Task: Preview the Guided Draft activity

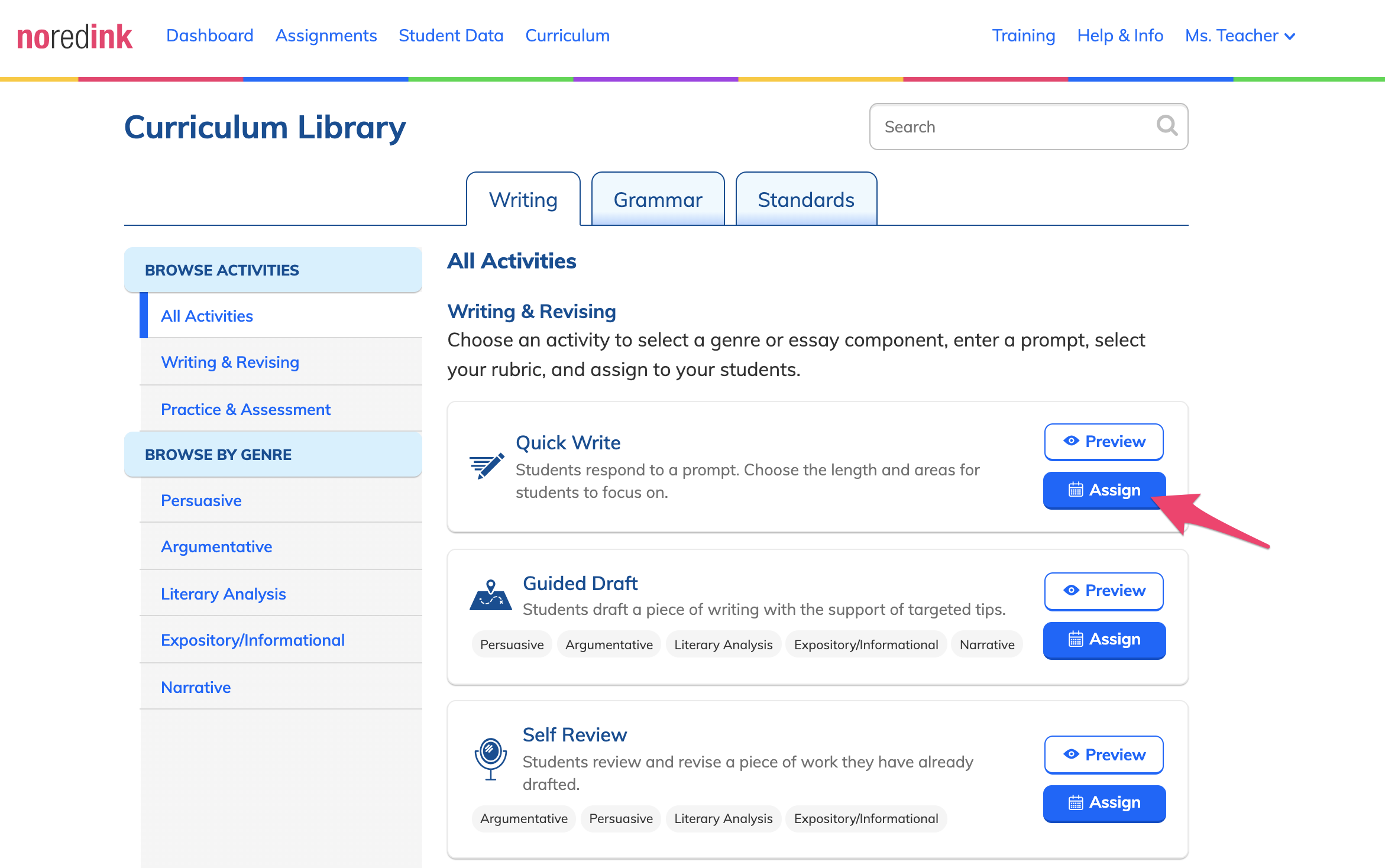Action: point(1104,591)
